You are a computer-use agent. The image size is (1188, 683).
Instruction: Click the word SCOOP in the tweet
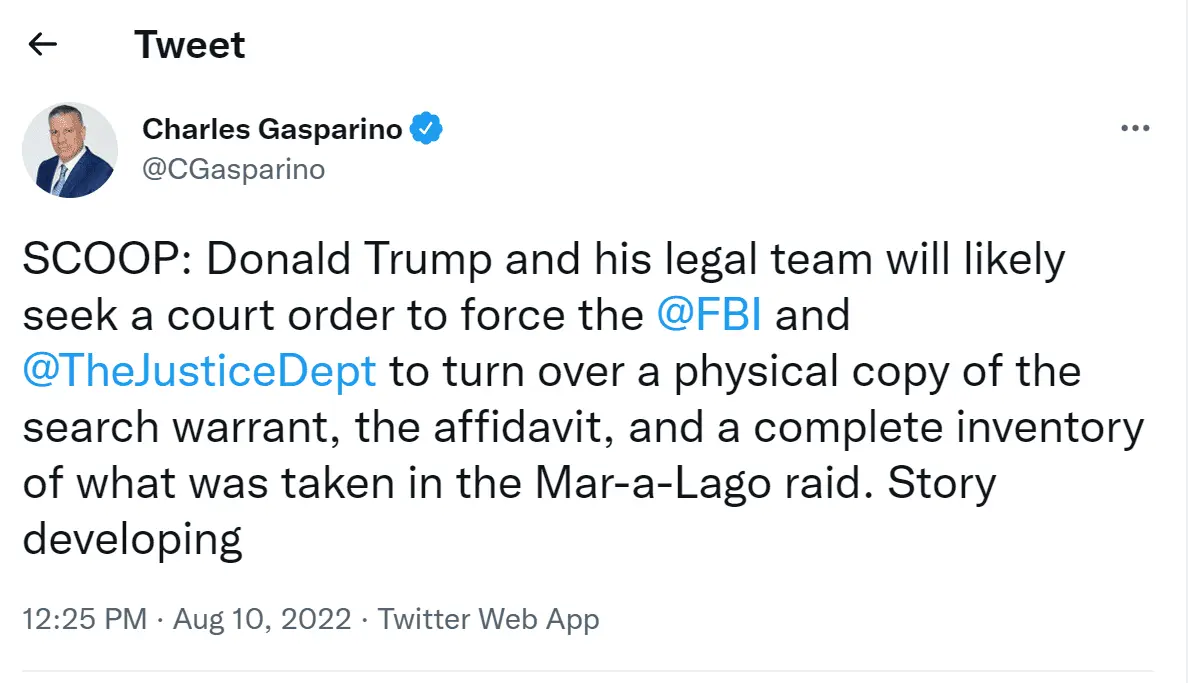click(x=94, y=260)
